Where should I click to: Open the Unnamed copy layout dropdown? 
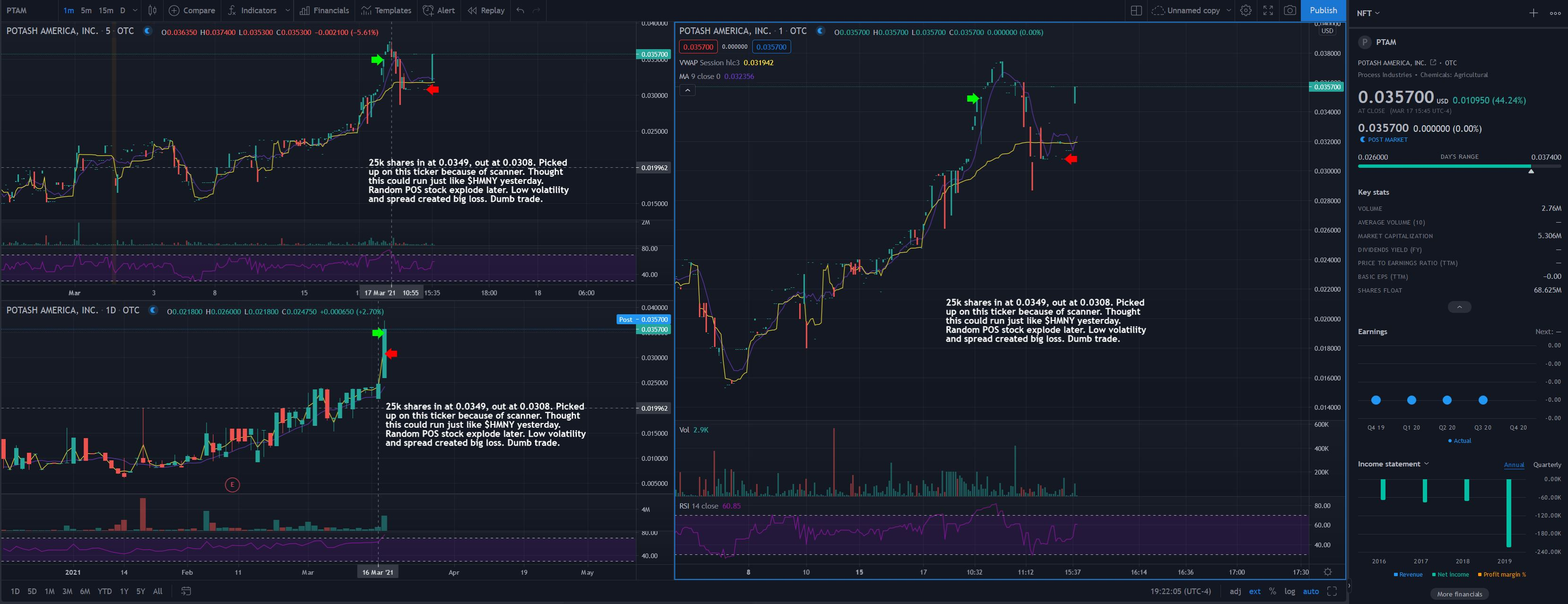coord(1228,10)
